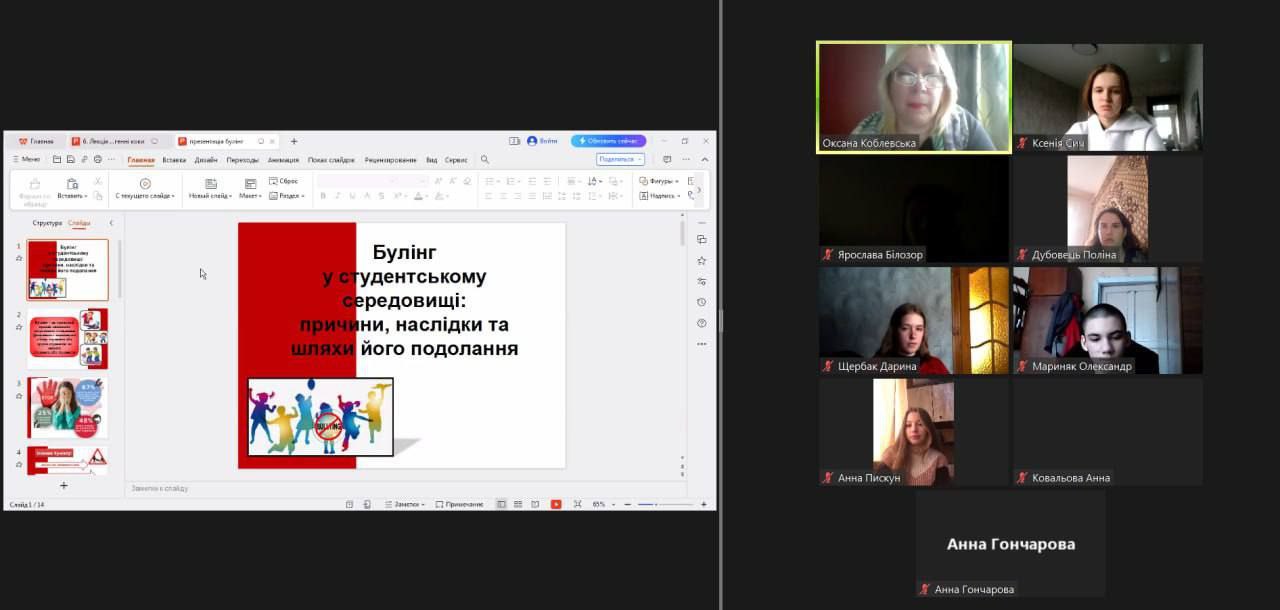Click the star icon in right sidebar
The height and width of the screenshot is (610, 1280).
coord(702,260)
